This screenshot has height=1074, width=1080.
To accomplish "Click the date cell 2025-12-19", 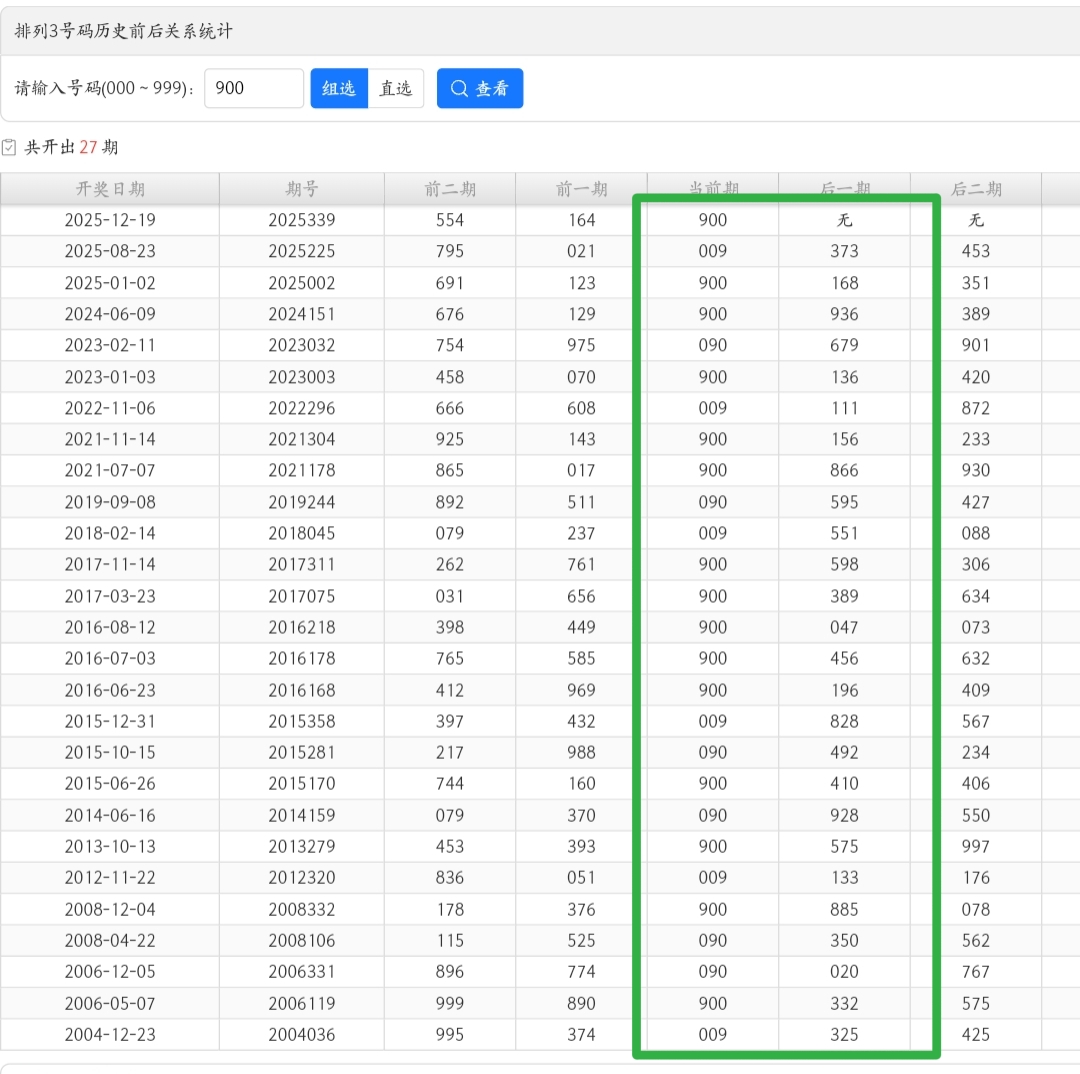I will pyautogui.click(x=110, y=220).
